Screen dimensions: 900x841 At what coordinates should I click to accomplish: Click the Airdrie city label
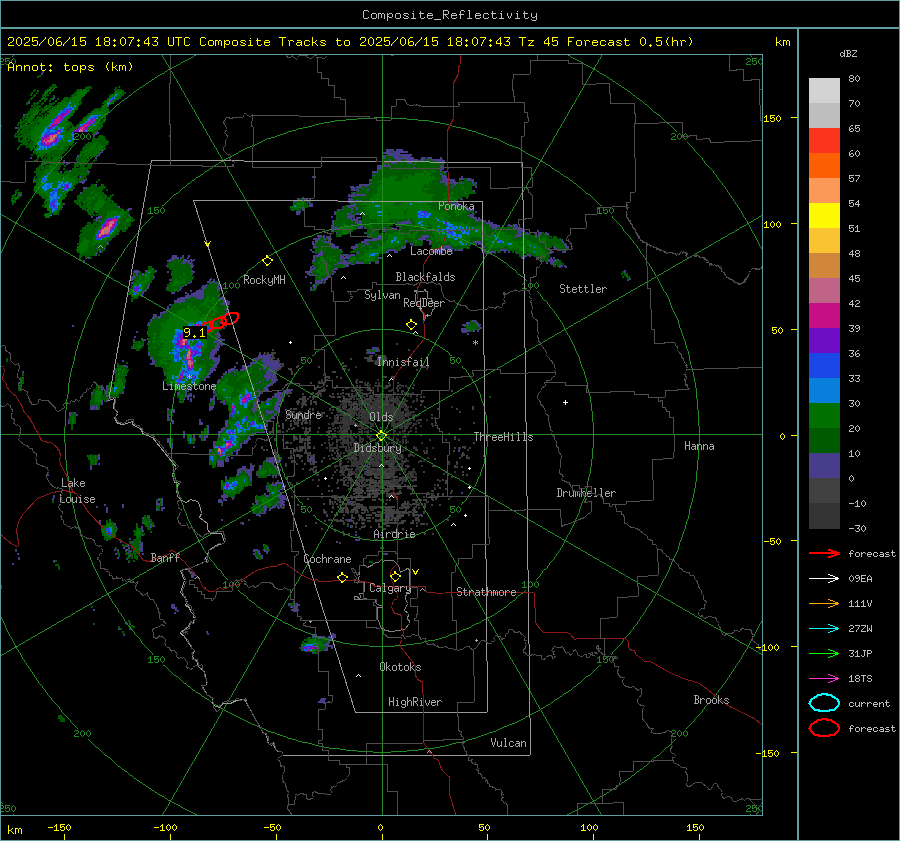pos(394,534)
